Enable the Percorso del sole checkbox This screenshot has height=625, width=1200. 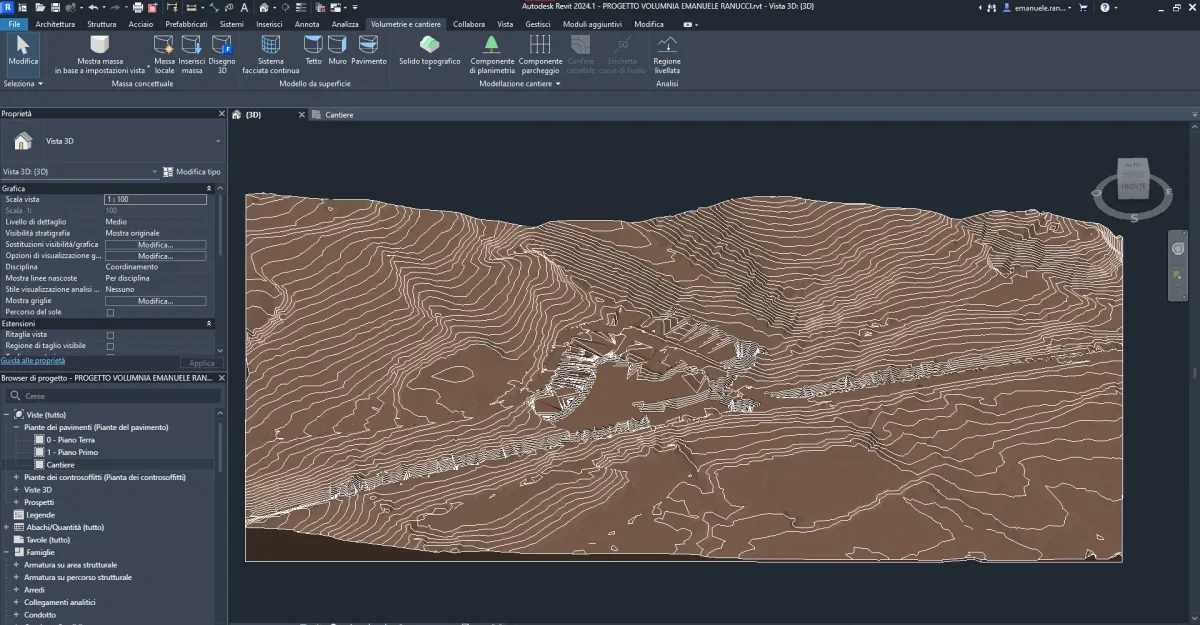[112, 311]
